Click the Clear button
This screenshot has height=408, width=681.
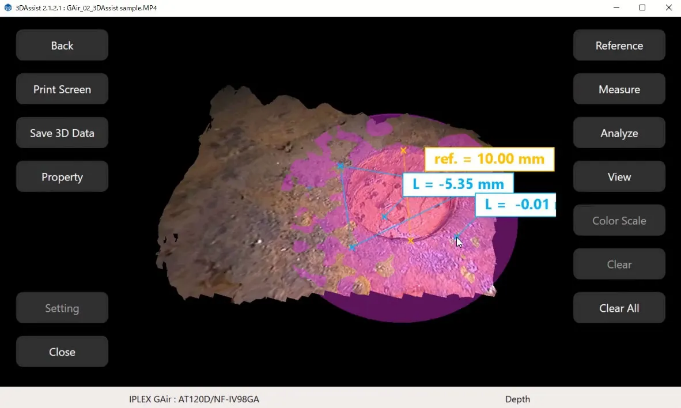point(619,264)
